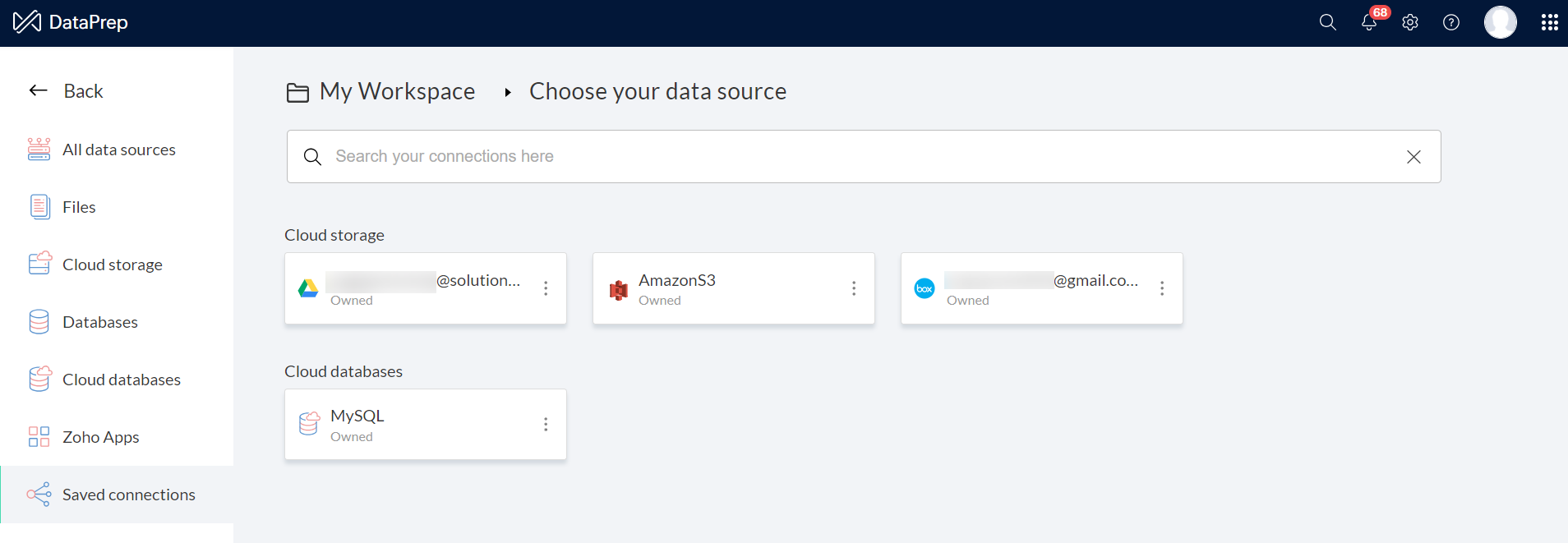Select All data sources in sidebar
This screenshot has width=1568, height=543.
point(118,150)
